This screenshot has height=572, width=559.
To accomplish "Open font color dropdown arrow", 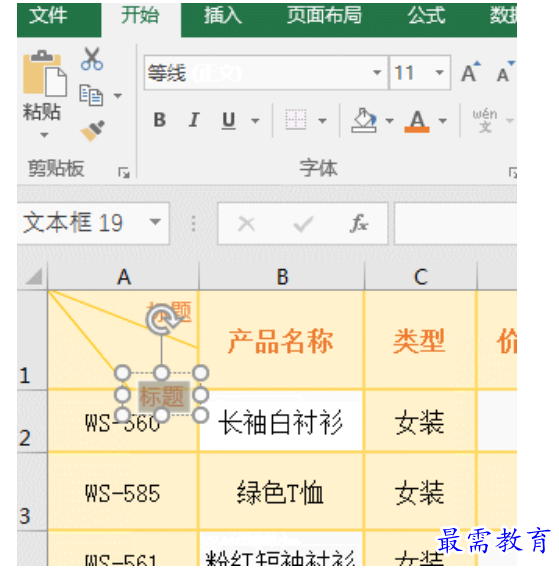I will click(443, 120).
